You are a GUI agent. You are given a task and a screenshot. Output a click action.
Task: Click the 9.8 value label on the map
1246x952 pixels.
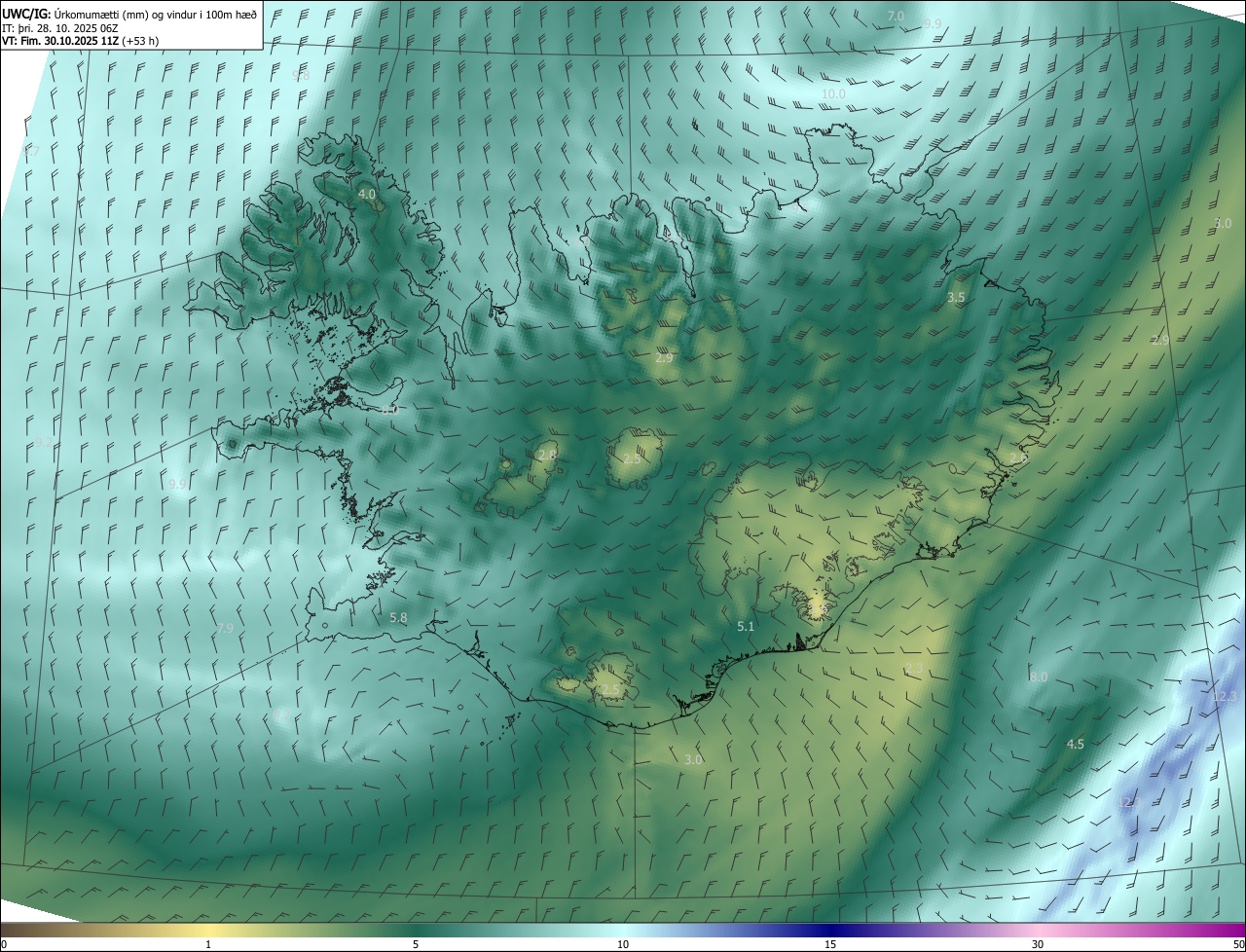(302, 76)
